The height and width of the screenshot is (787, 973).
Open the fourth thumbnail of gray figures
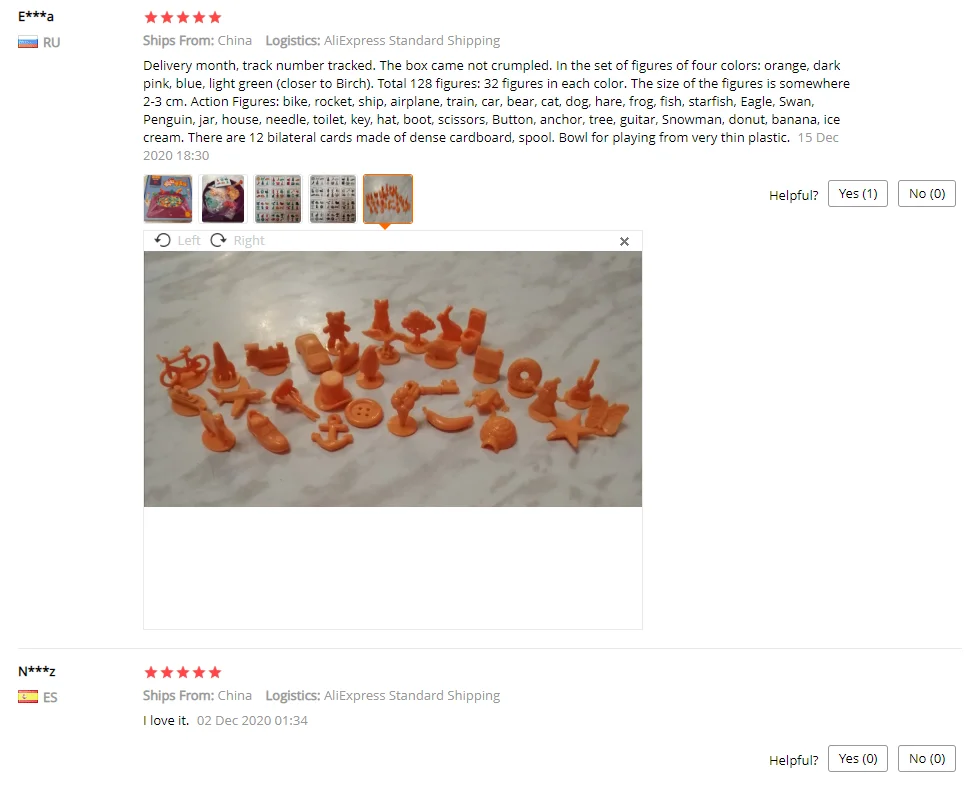[x=333, y=199]
